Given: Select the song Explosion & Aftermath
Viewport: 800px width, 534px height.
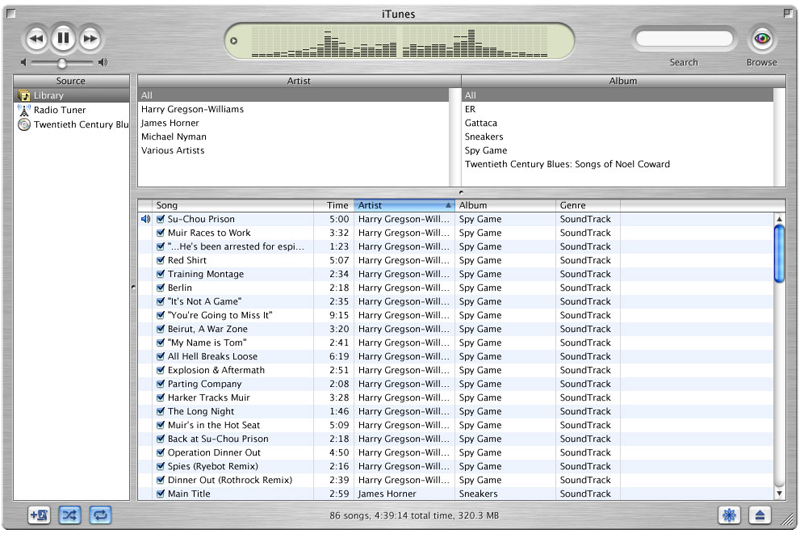Looking at the screenshot, I should [x=216, y=370].
